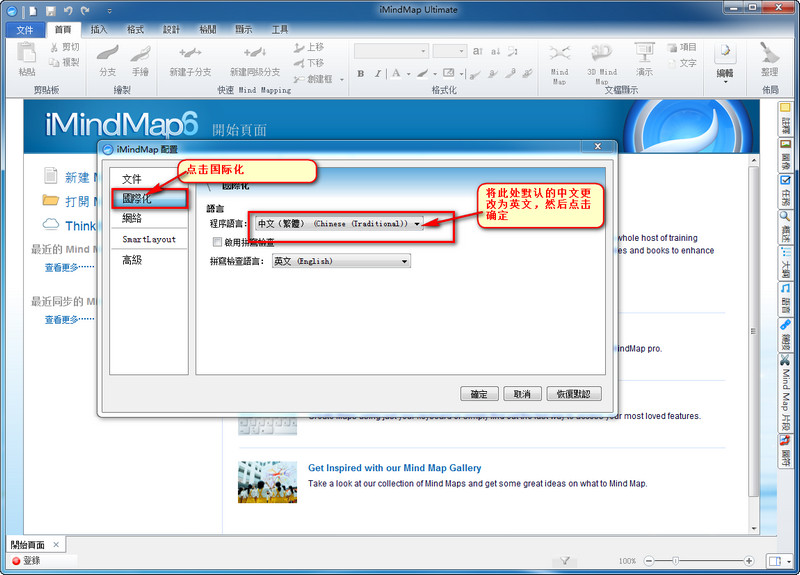Click the 確定 button in dialog

coord(479,394)
